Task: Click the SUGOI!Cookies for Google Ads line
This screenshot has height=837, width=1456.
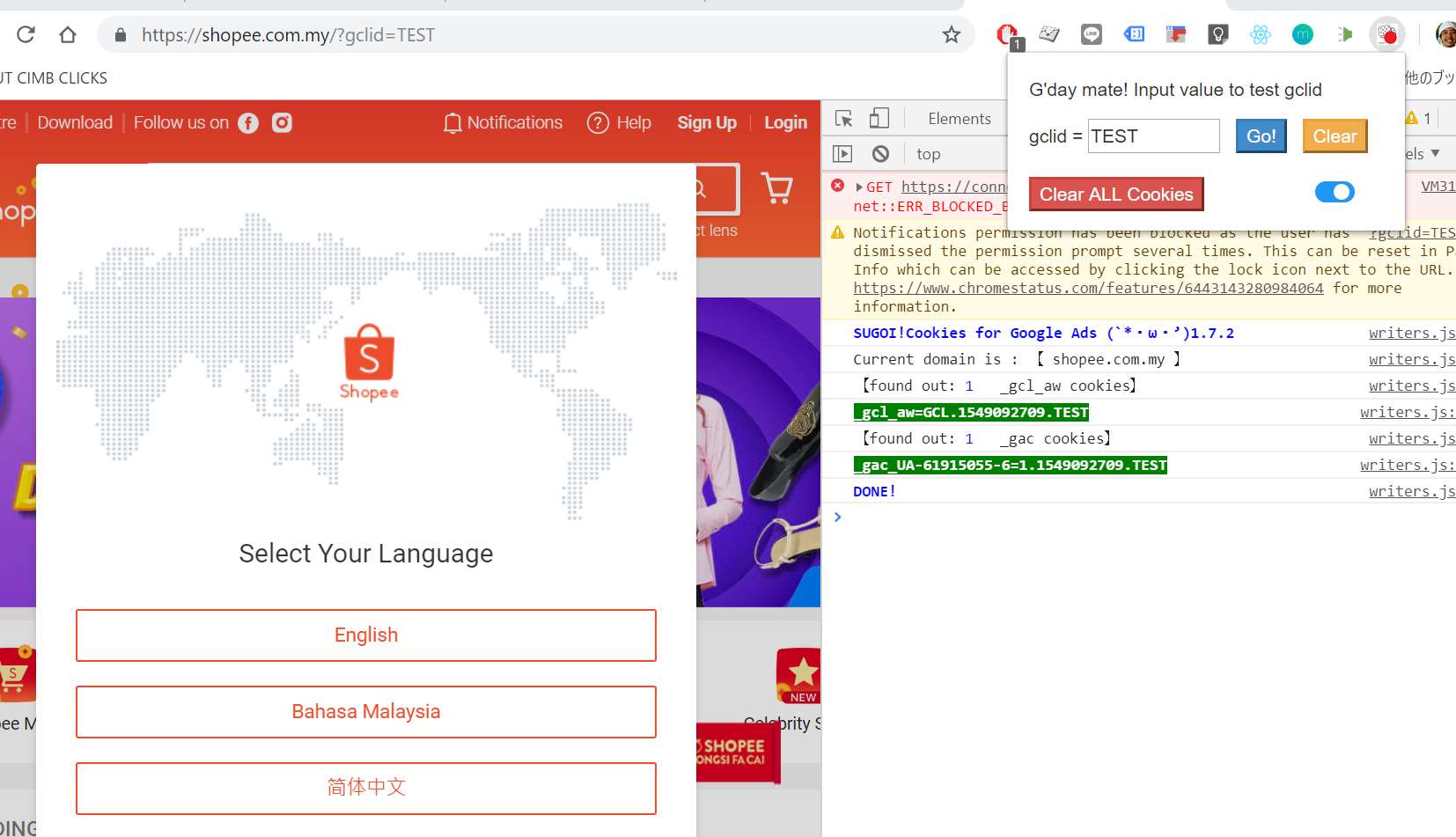Action: [1043, 334]
